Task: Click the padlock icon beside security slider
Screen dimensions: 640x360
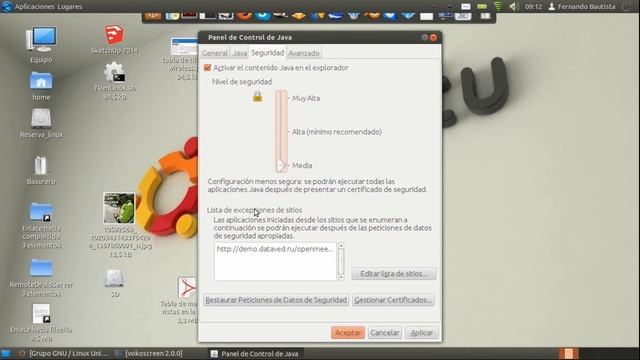Action: pos(257,97)
